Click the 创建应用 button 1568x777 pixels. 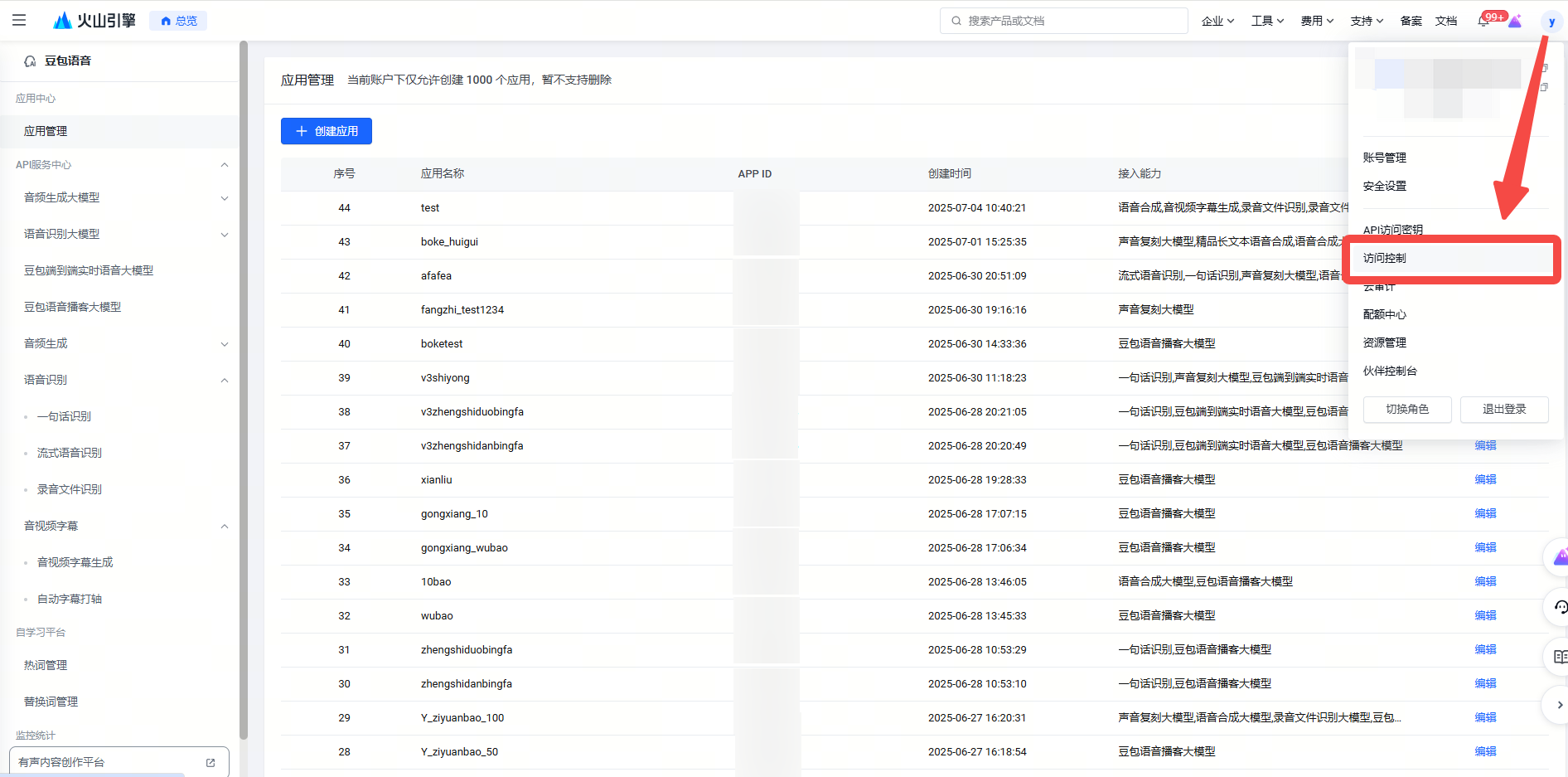pyautogui.click(x=327, y=131)
